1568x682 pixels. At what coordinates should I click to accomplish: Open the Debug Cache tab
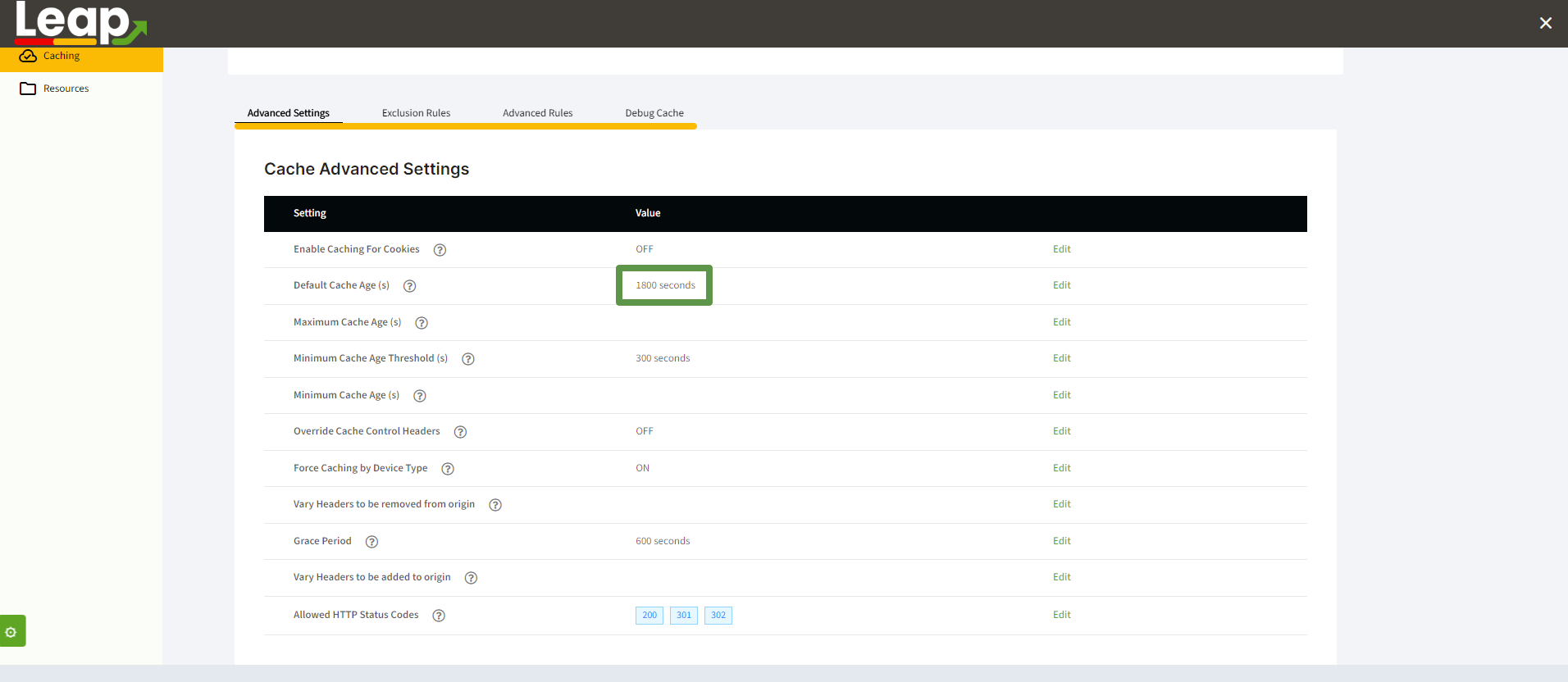click(654, 113)
